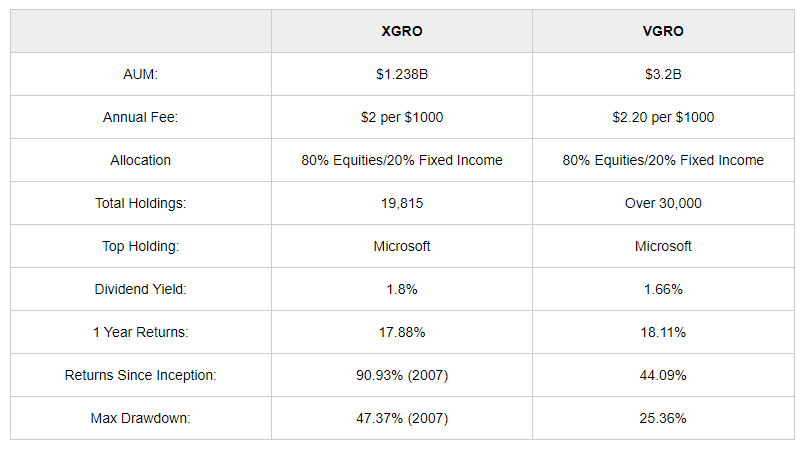This screenshot has height=453, width=807.
Task: Click VGRO dividend yield 1.66%
Action: tap(663, 289)
